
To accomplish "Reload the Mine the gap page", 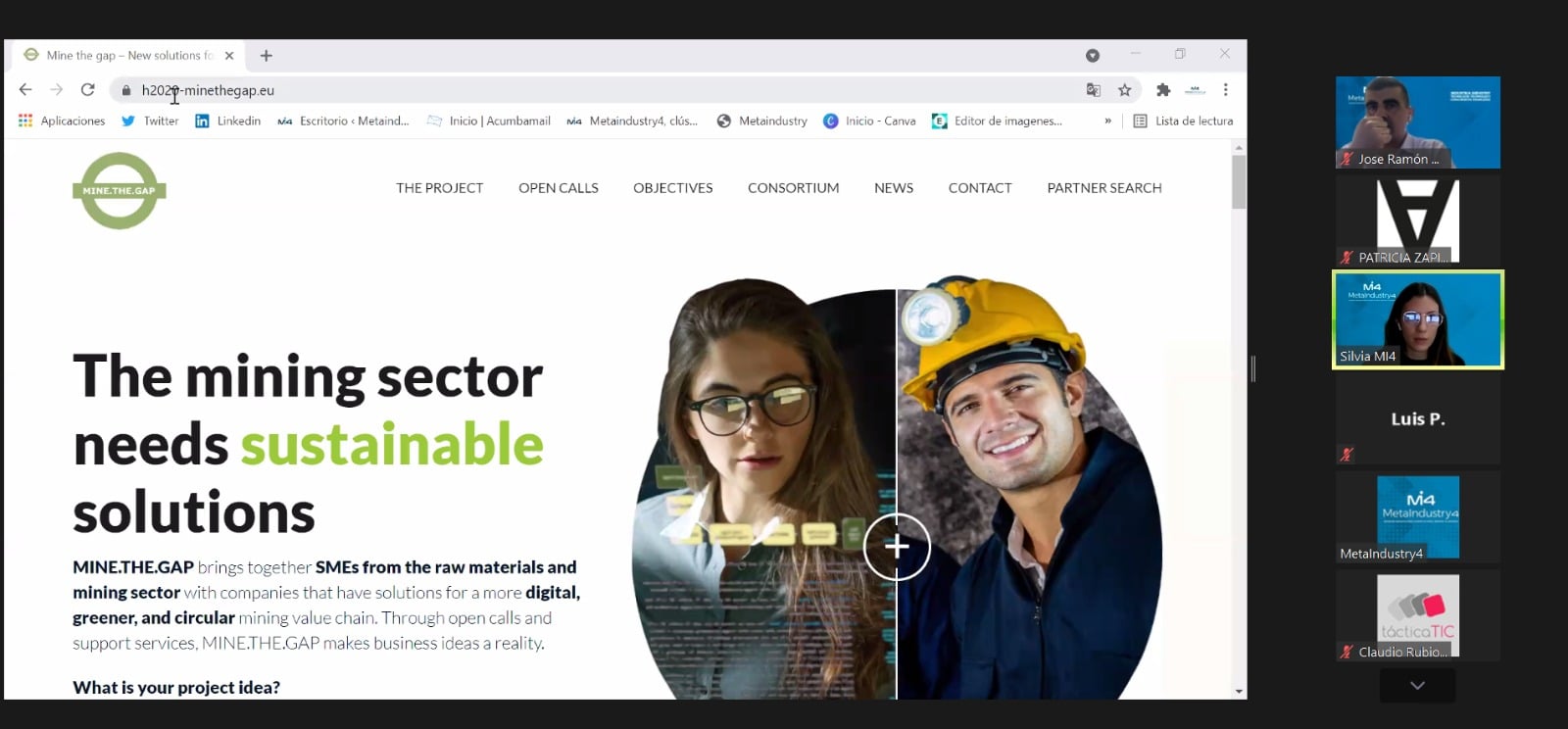I will coord(87,90).
